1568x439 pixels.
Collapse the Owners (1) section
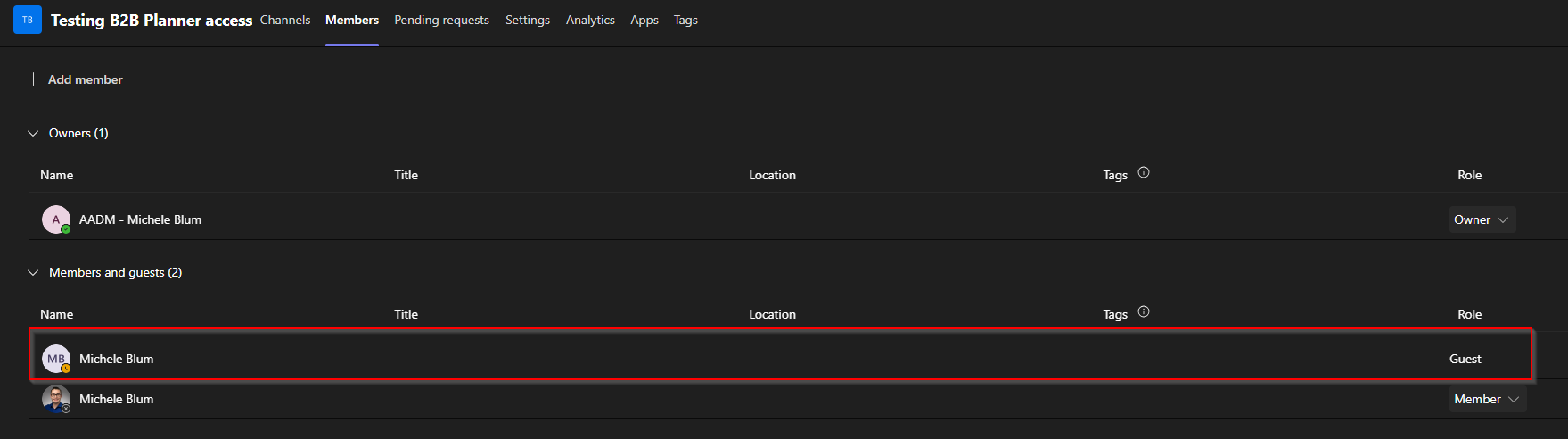point(34,134)
